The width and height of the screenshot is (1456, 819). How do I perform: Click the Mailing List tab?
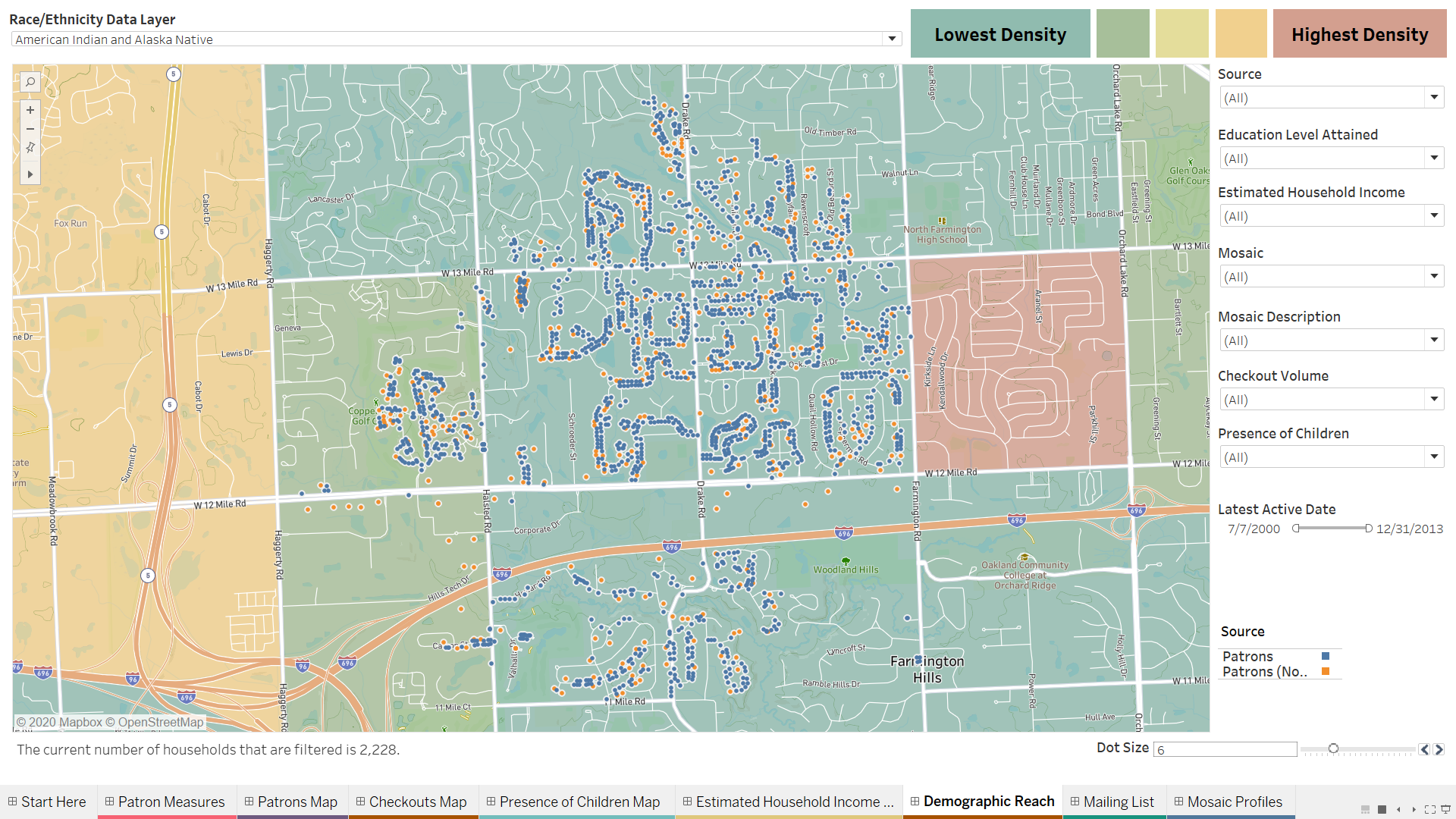pyautogui.click(x=1117, y=800)
